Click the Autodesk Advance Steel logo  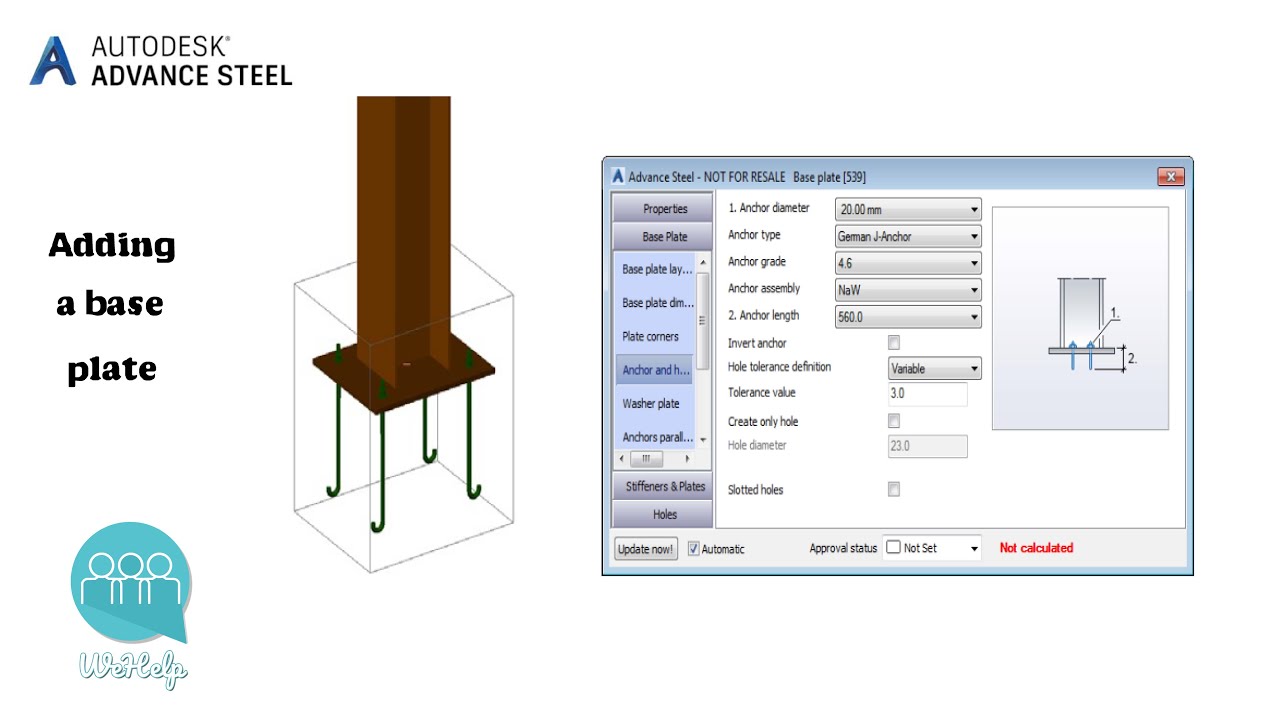(x=161, y=61)
